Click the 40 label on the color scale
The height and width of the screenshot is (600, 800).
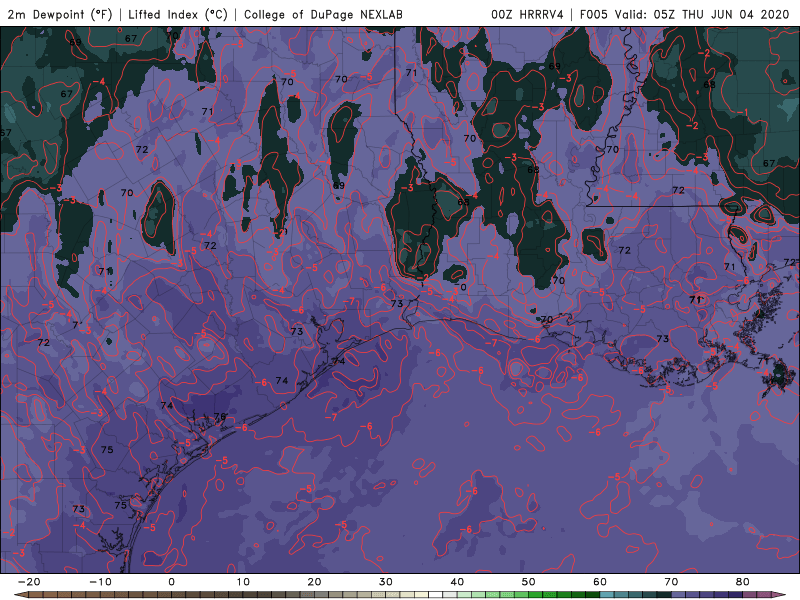(457, 582)
